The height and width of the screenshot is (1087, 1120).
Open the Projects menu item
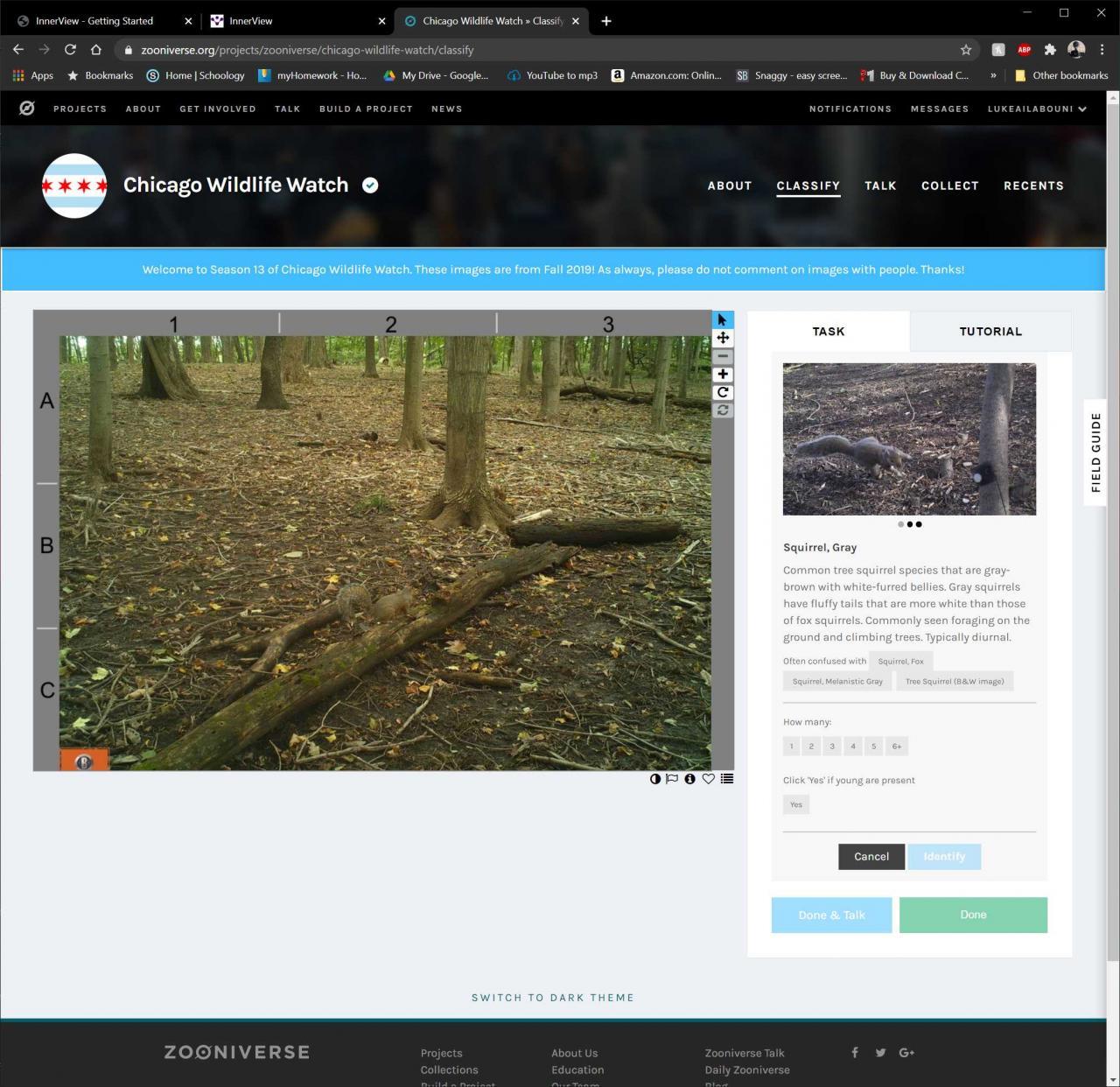pos(80,109)
